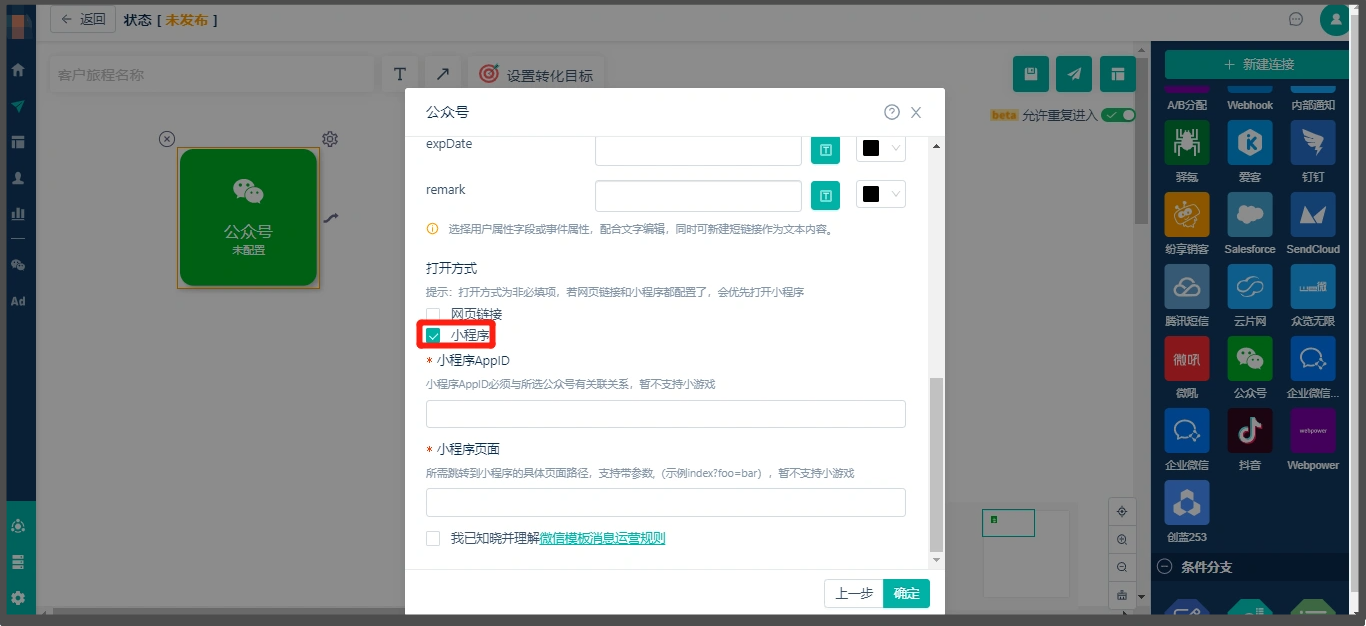Image resolution: width=1366 pixels, height=626 pixels.
Task: Choose the 云片网 connector icon
Action: click(x=1250, y=287)
